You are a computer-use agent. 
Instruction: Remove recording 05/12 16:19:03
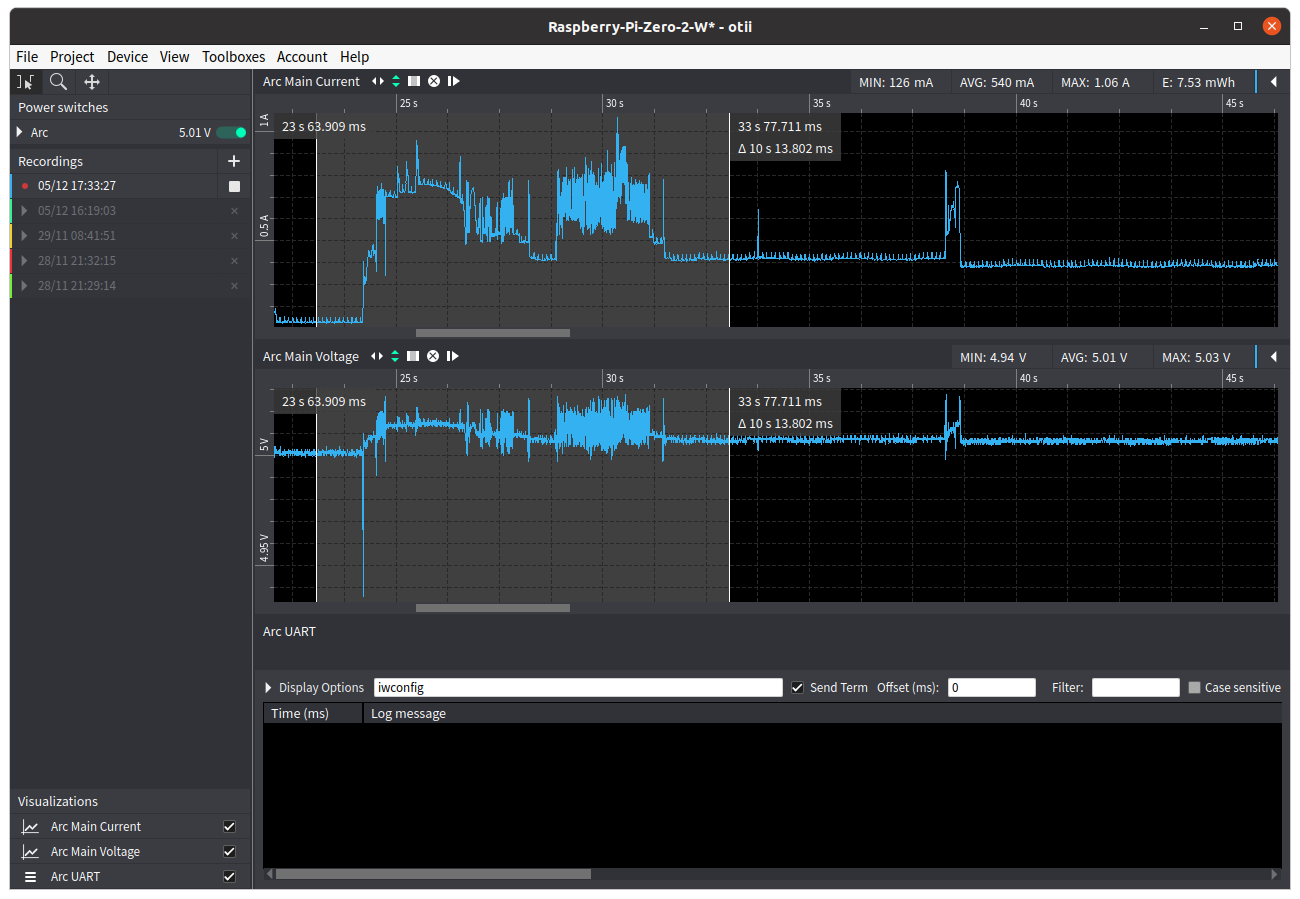point(234,211)
